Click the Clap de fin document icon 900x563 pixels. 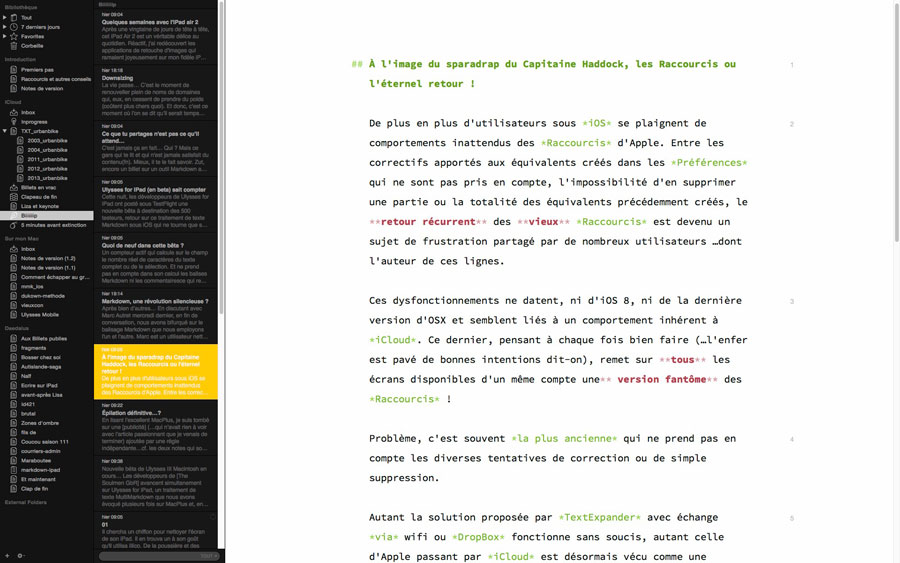coord(14,488)
